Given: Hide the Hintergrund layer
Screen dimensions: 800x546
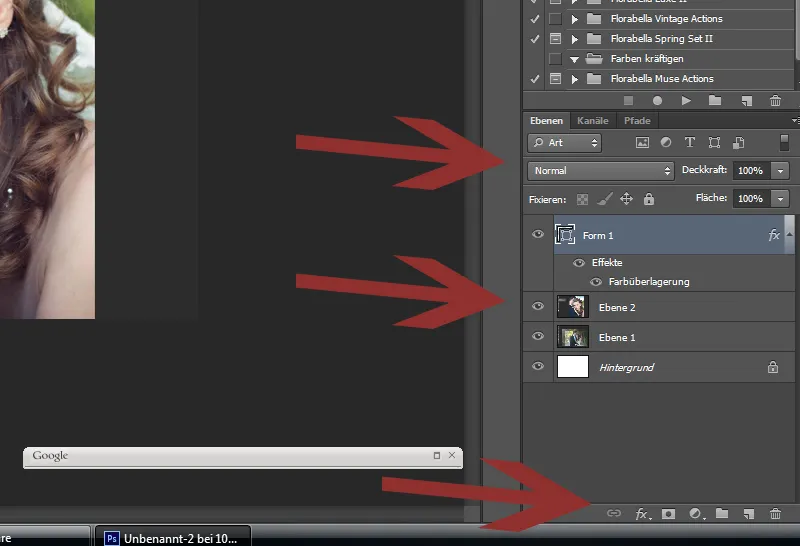Looking at the screenshot, I should (538, 366).
